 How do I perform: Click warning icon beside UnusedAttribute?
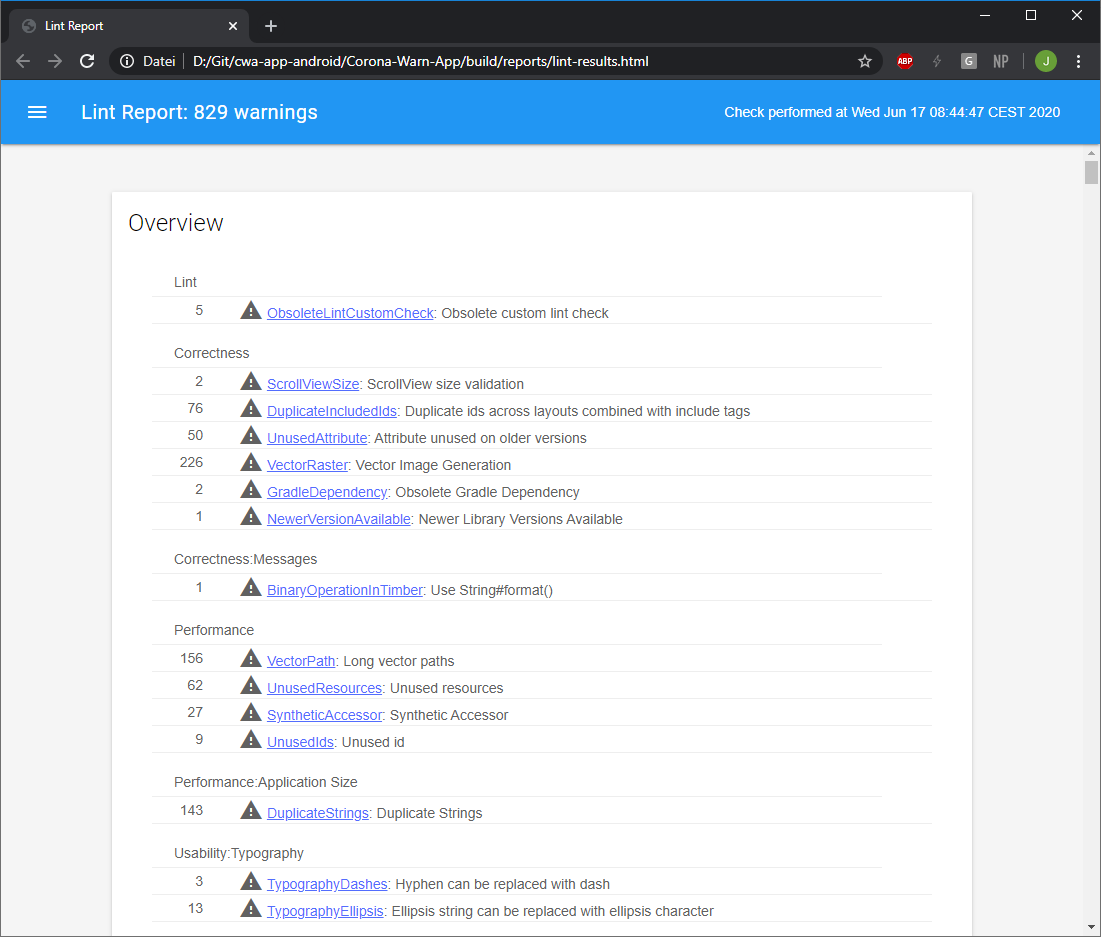[x=251, y=435]
